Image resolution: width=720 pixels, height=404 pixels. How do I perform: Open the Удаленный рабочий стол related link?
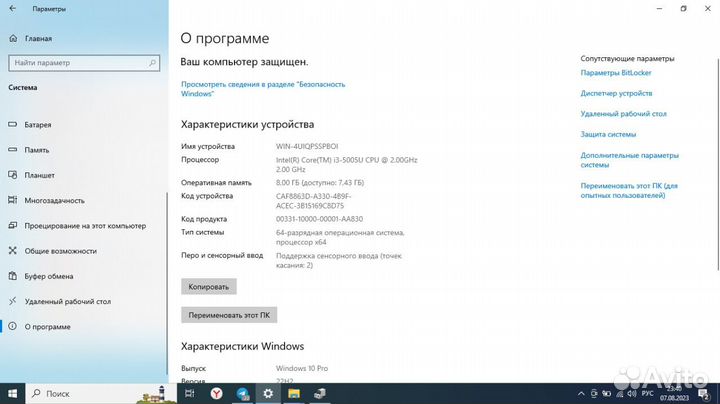click(x=623, y=114)
